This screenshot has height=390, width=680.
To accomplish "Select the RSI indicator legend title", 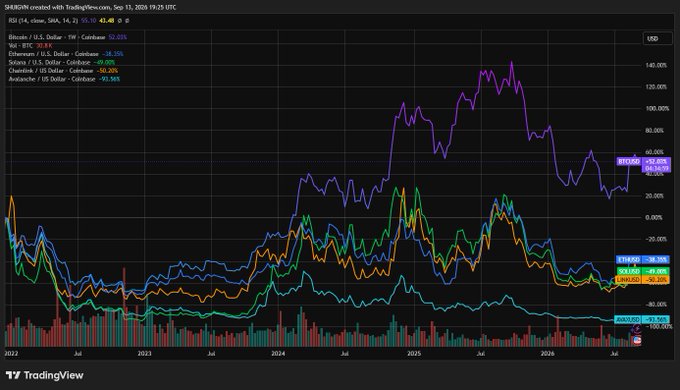I will click(43, 20).
